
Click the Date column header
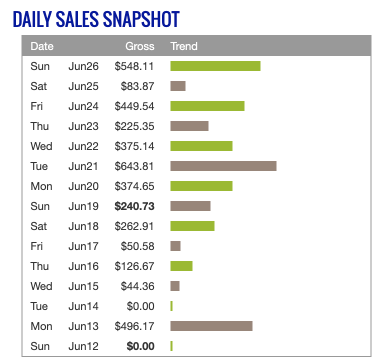(42, 46)
